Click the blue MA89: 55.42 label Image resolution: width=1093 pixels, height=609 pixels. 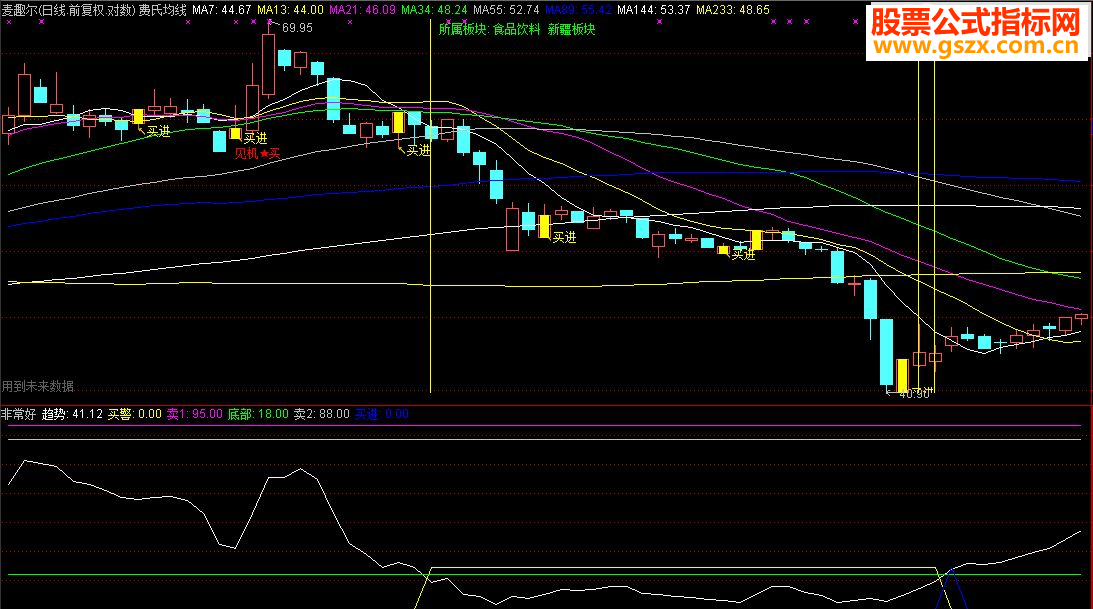[579, 10]
